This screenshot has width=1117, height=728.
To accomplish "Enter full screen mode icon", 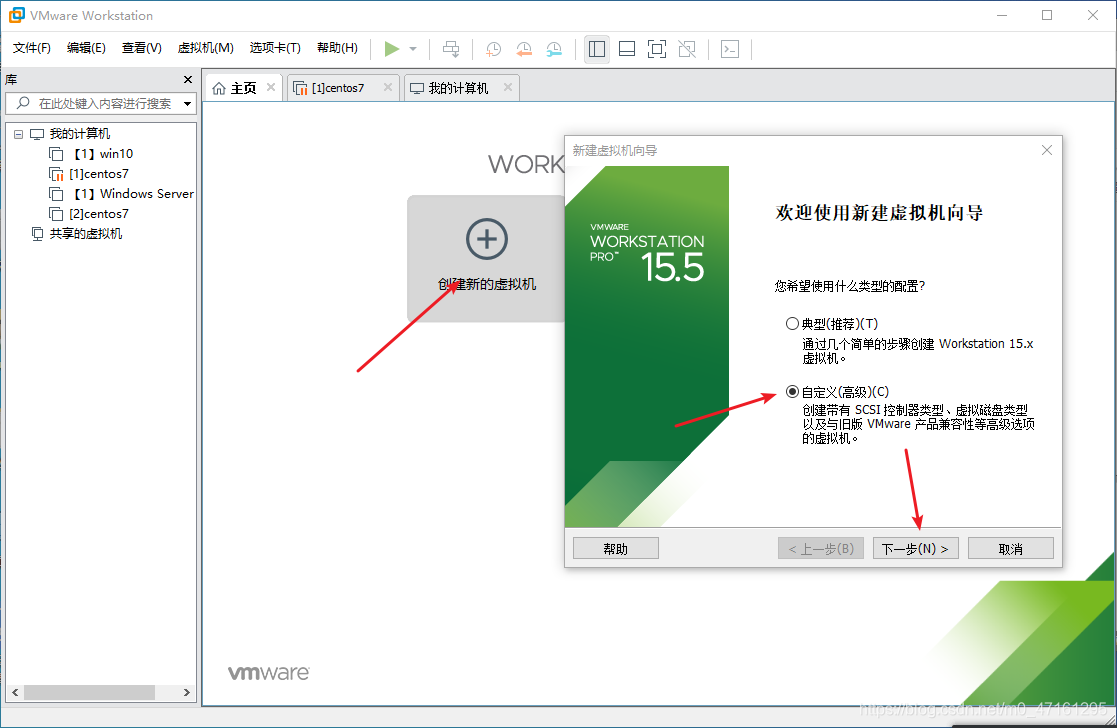I will [x=657, y=48].
